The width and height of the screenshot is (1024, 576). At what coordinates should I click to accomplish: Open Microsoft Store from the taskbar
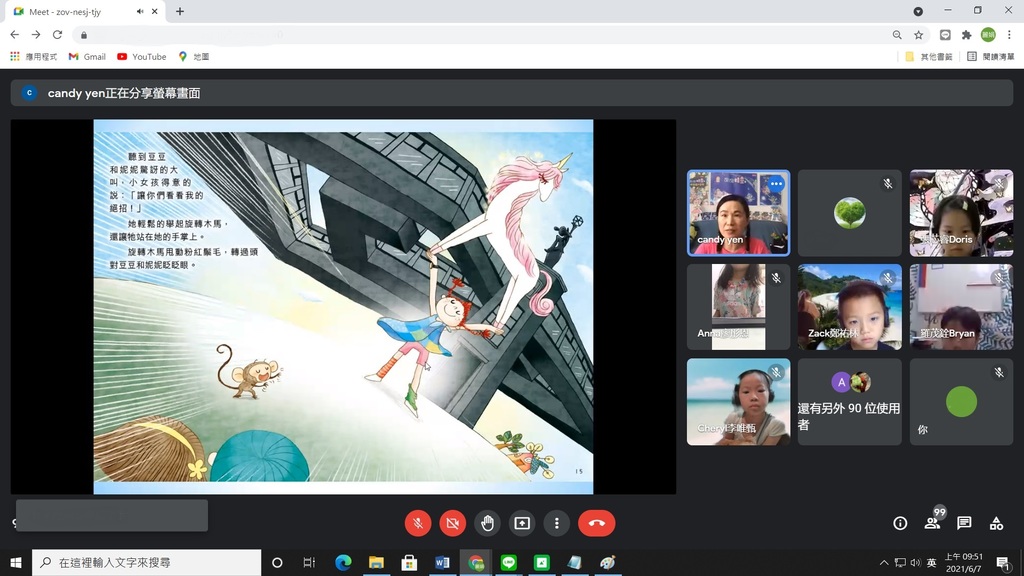click(x=409, y=562)
